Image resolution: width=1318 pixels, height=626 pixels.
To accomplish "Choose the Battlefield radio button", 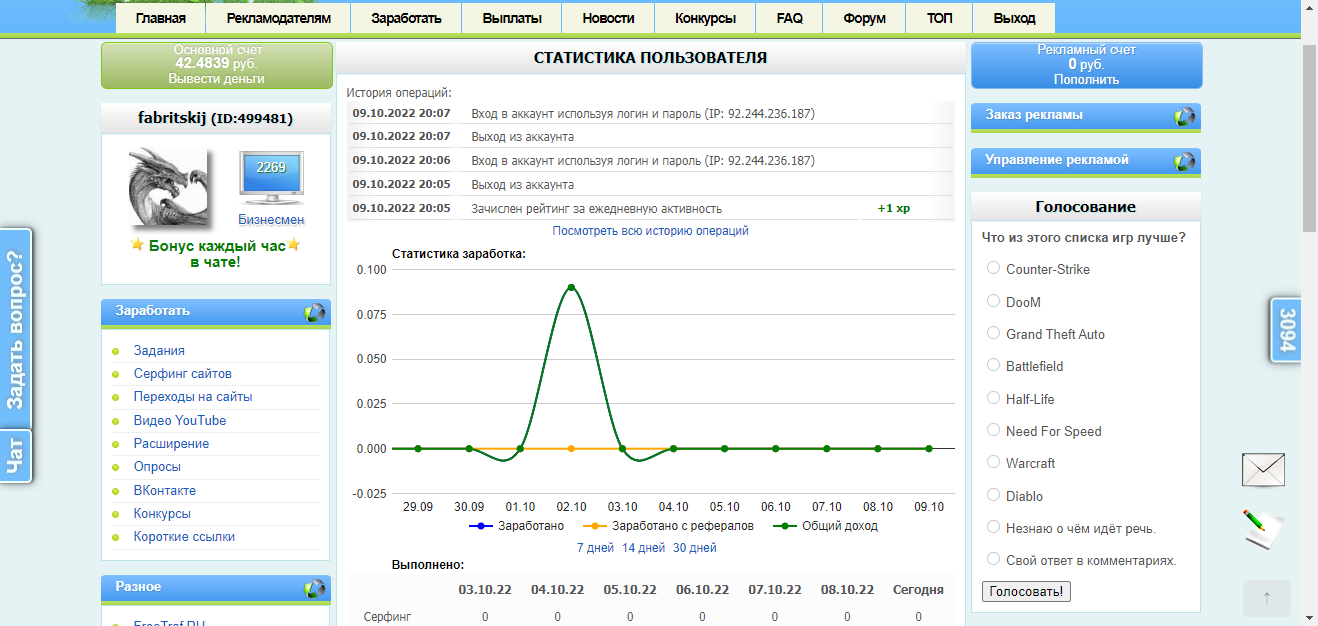I will [x=993, y=365].
